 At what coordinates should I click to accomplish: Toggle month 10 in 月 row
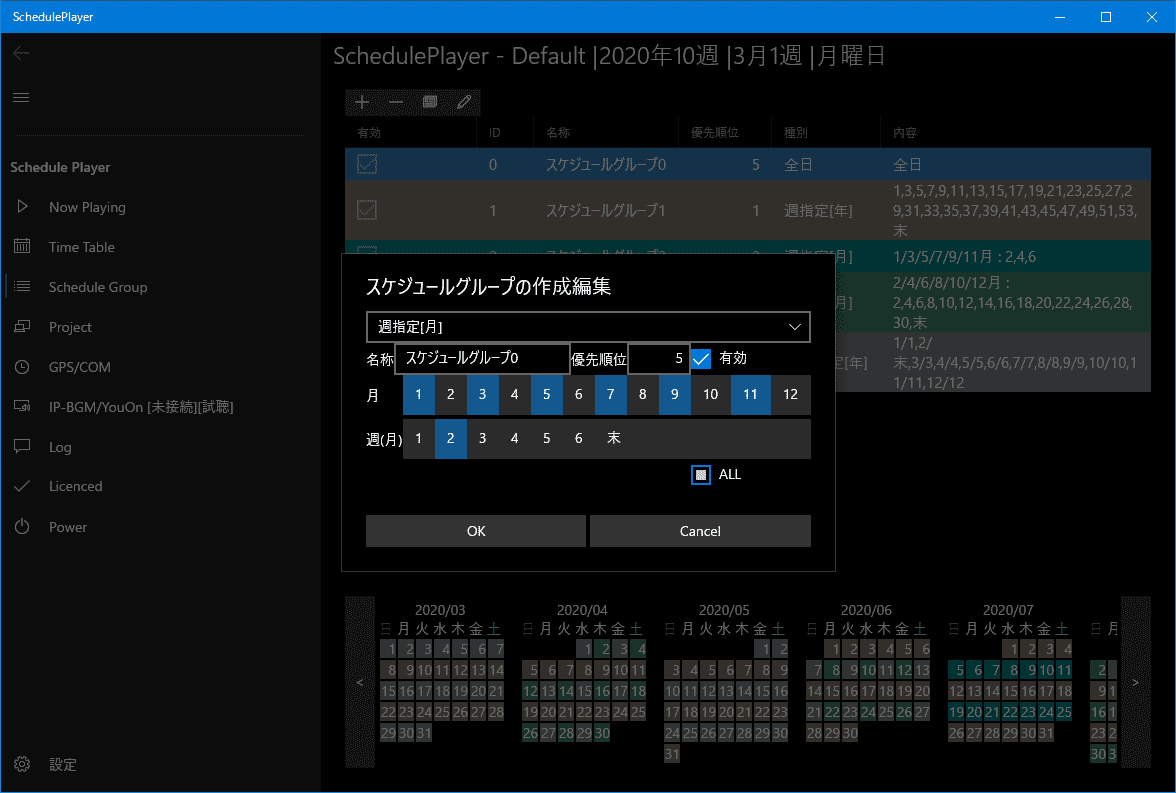(x=711, y=395)
